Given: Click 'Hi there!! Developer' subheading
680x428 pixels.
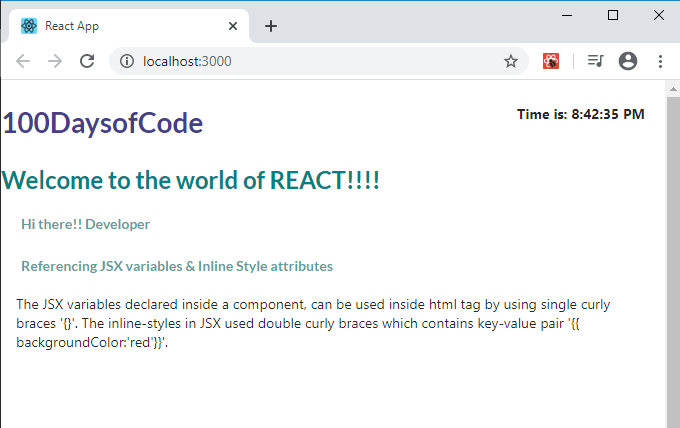Looking at the screenshot, I should [x=85, y=224].
